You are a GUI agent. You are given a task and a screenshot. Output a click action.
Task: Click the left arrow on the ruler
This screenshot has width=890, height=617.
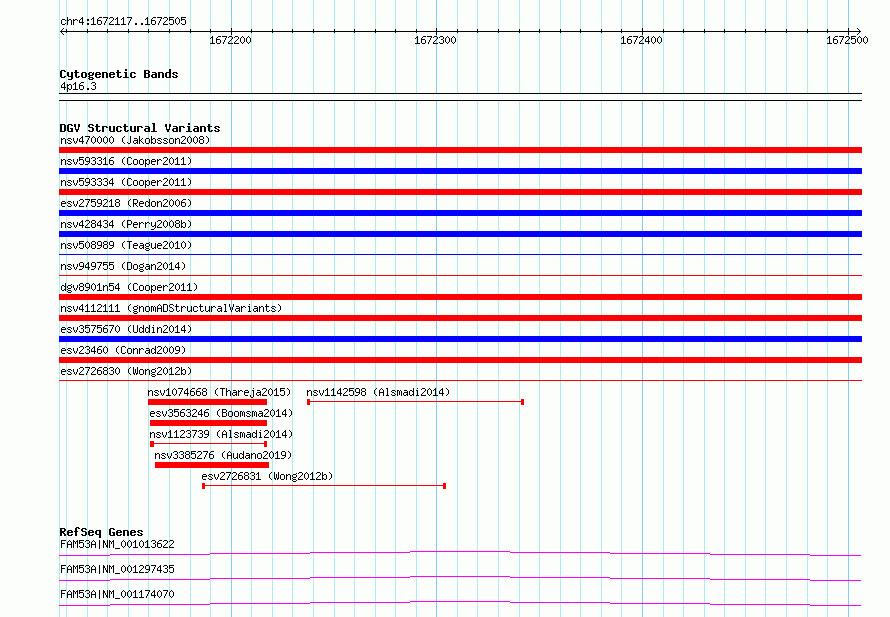point(63,32)
